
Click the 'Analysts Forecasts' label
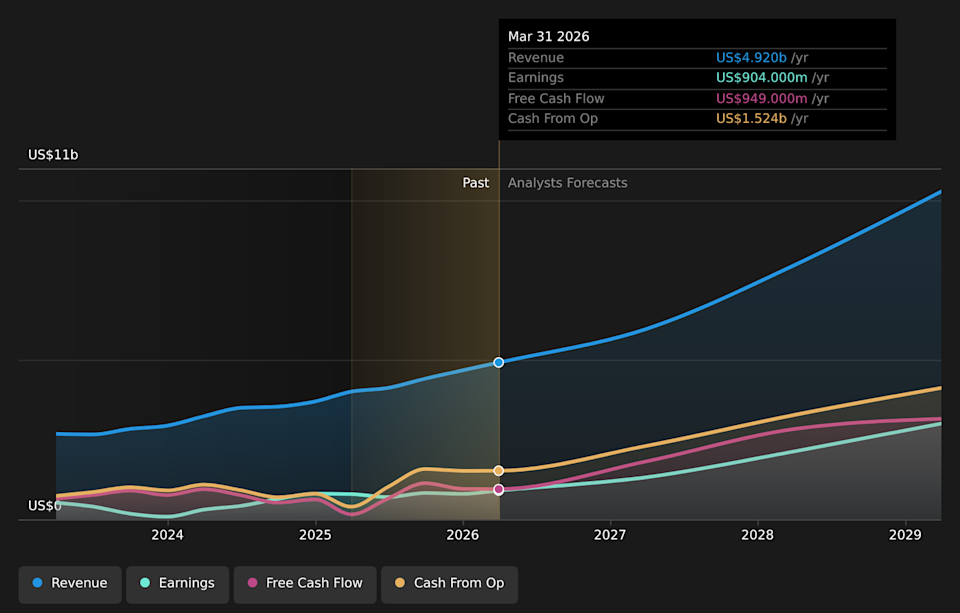568,183
